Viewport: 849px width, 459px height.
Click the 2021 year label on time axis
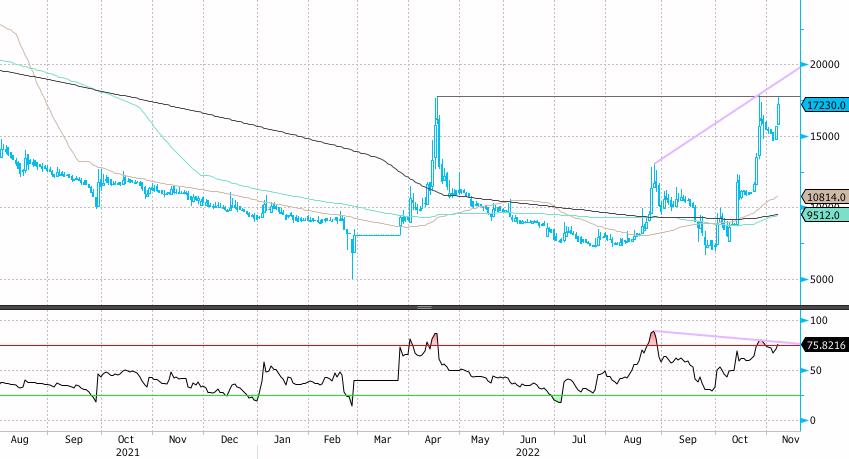128,451
